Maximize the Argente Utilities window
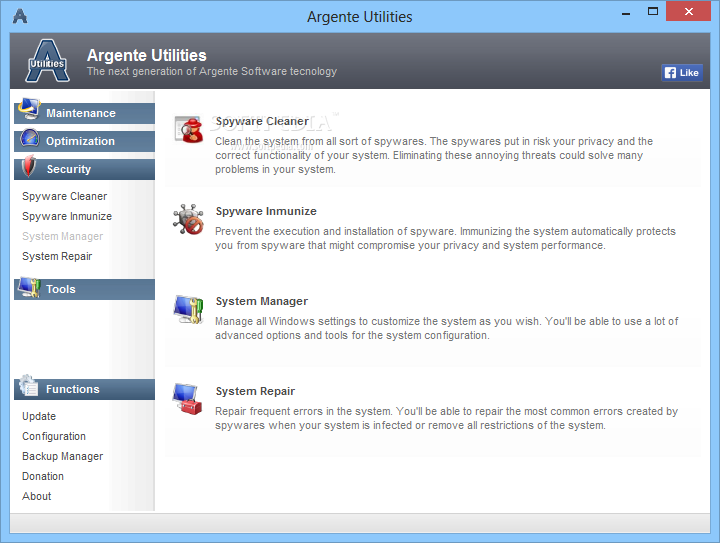This screenshot has height=543, width=720. [652, 11]
